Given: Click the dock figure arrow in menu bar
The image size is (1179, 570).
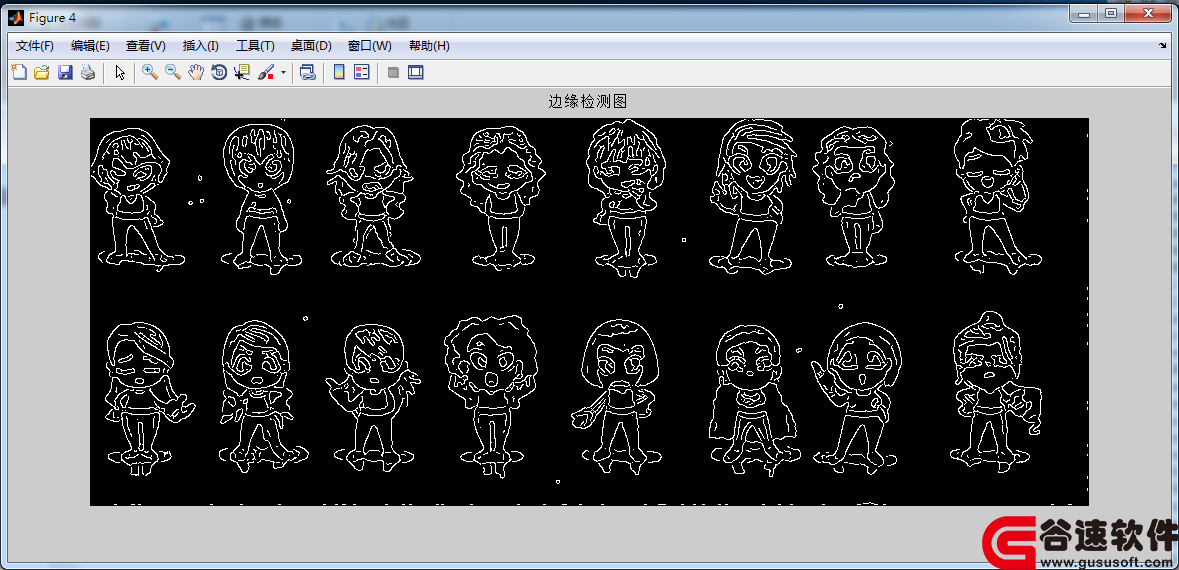Looking at the screenshot, I should (x=1162, y=46).
